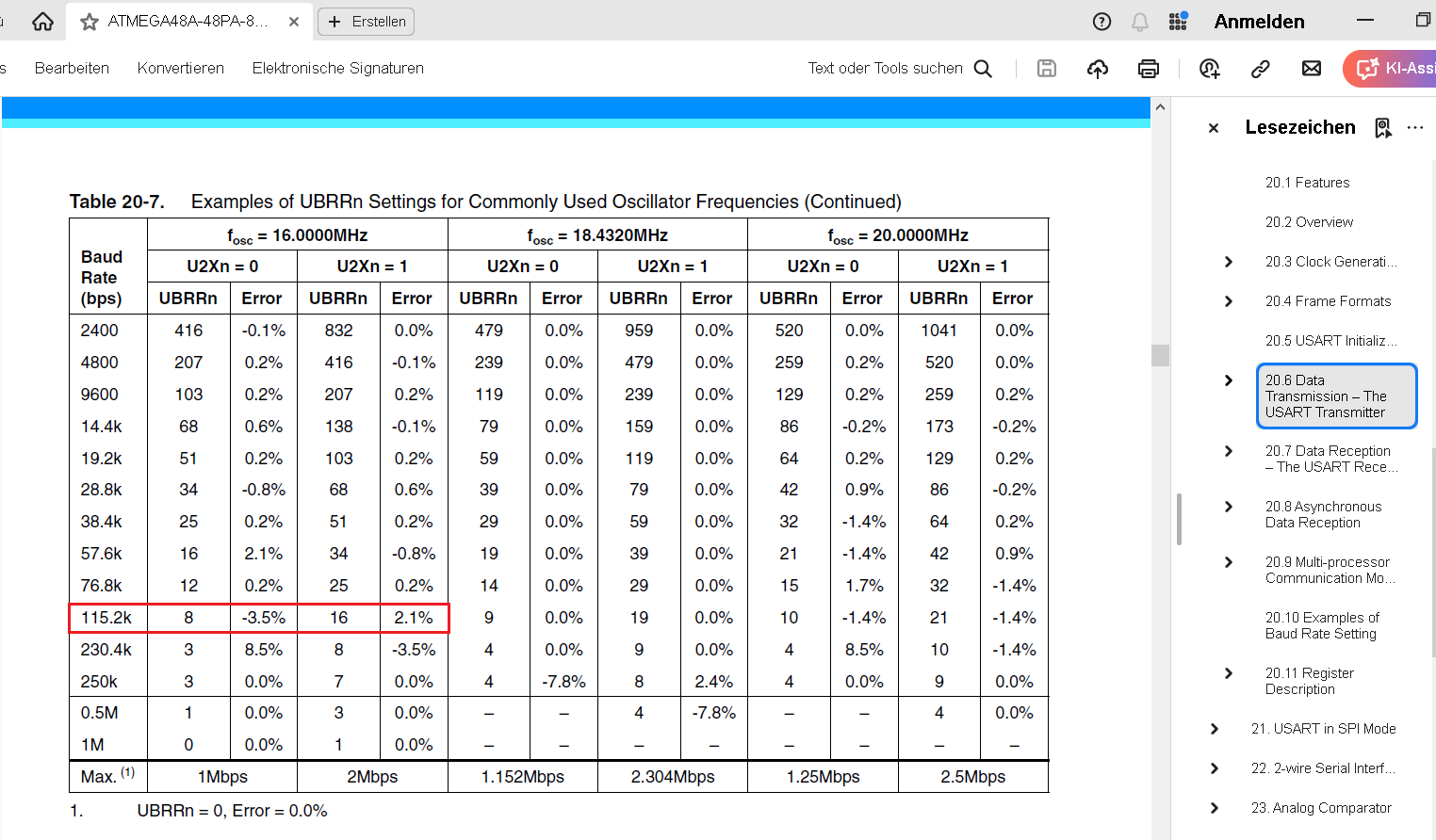Viewport: 1436px width, 840px height.
Task: Expand 20.3 Clock Generation bookmark
Action: 1229,262
